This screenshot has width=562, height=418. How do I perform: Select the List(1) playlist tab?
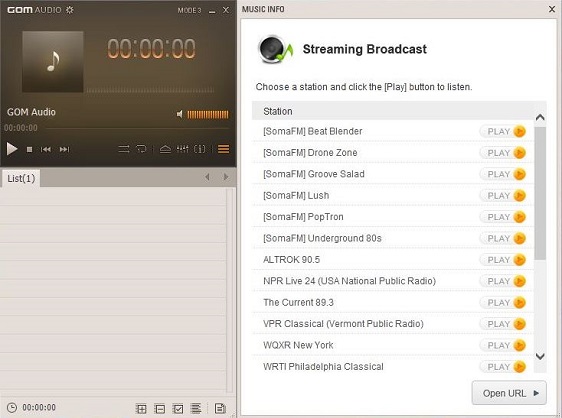point(21,178)
